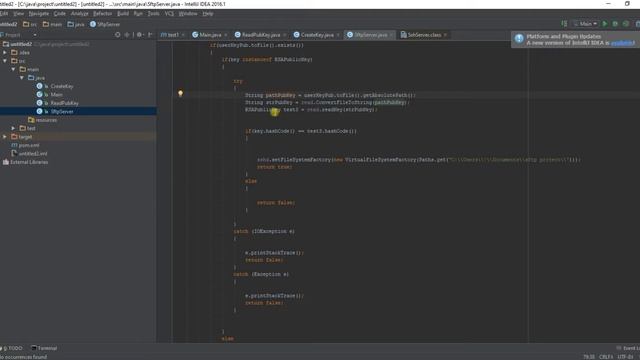Click main in the navigation breadcrumb

pos(52,24)
